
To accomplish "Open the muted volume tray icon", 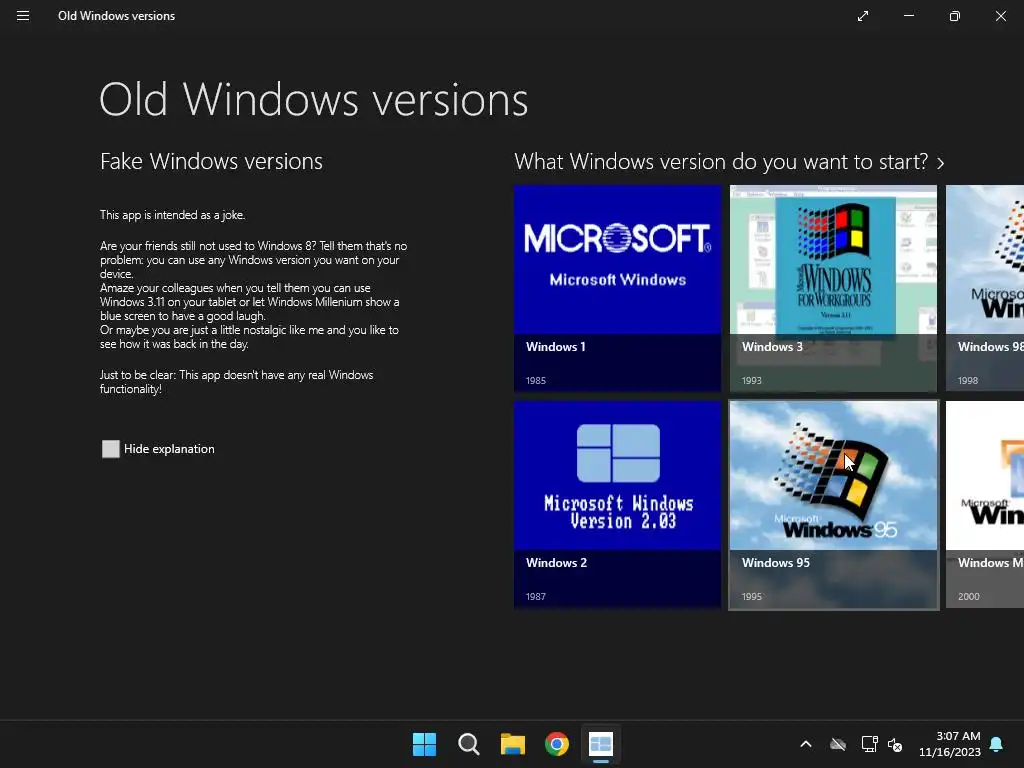I will click(x=895, y=744).
